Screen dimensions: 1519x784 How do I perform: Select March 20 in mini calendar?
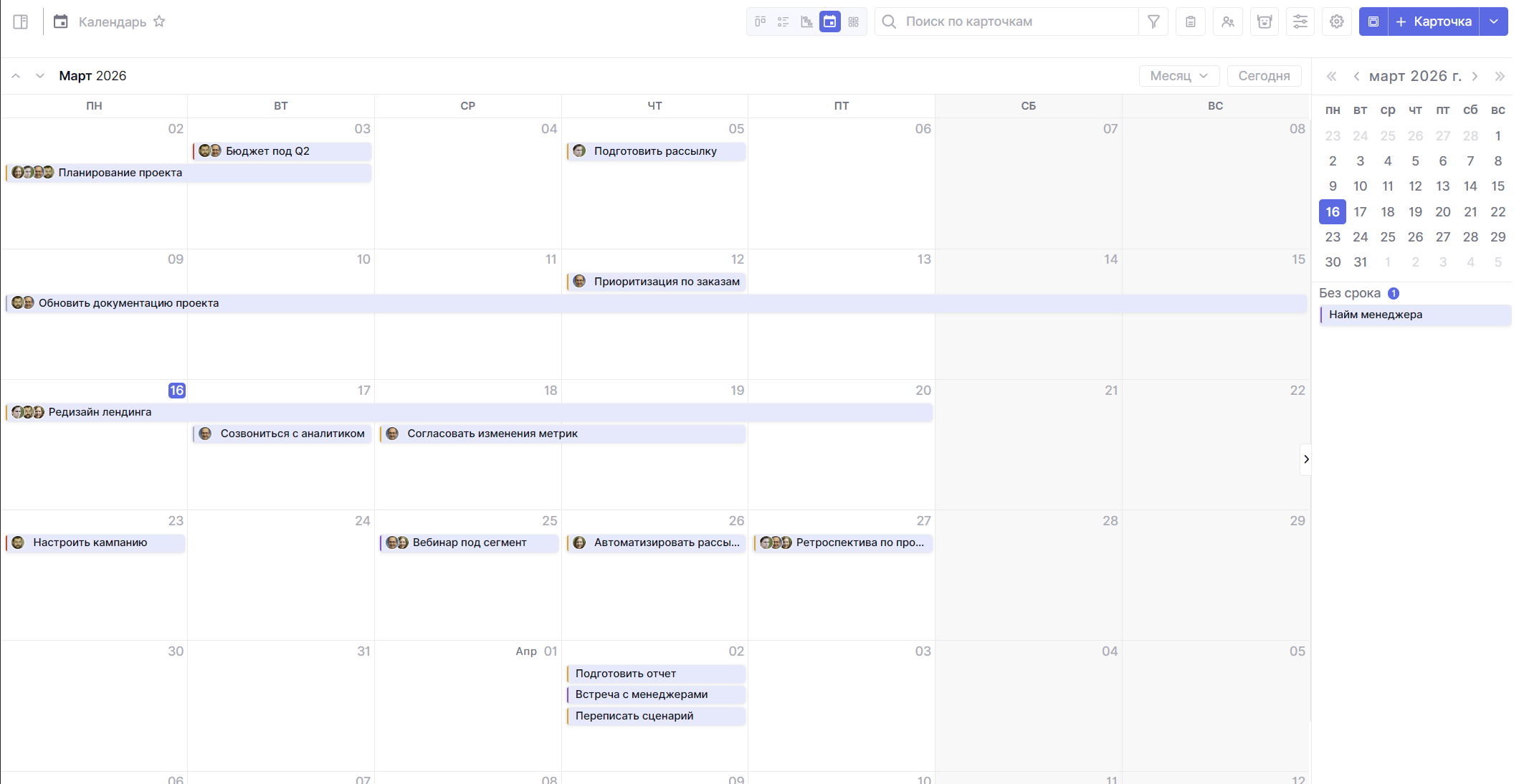[1442, 212]
